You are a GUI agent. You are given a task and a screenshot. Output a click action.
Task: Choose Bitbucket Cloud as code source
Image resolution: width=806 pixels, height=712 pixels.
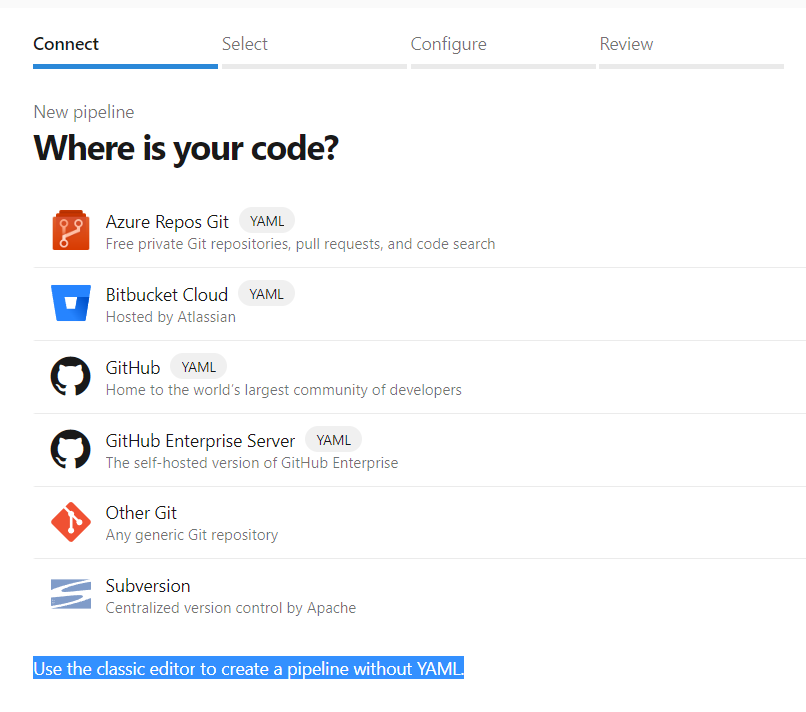pos(419,304)
